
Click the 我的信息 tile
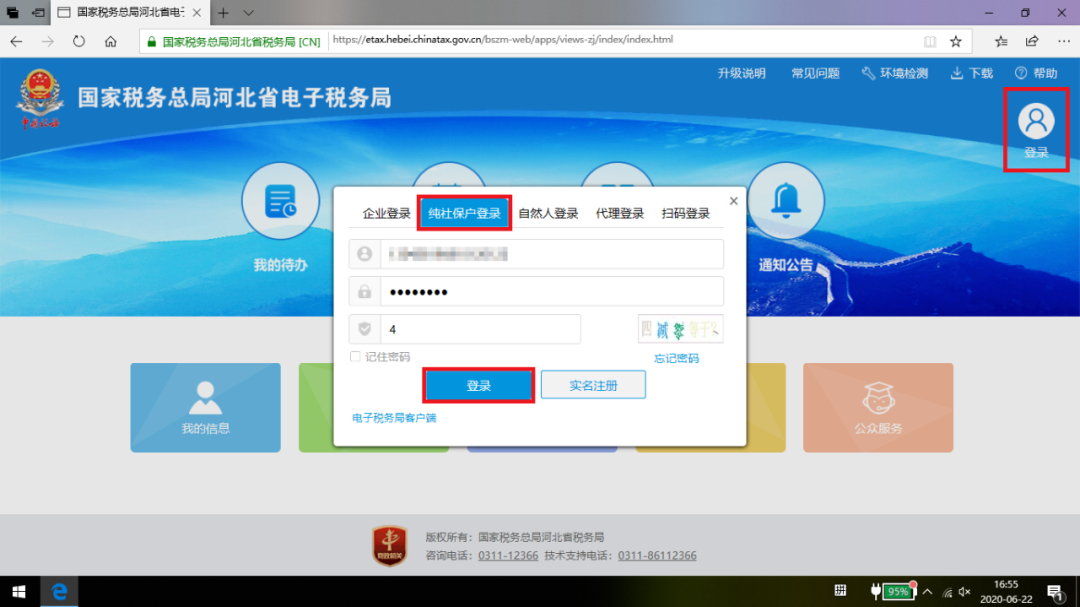pos(205,407)
